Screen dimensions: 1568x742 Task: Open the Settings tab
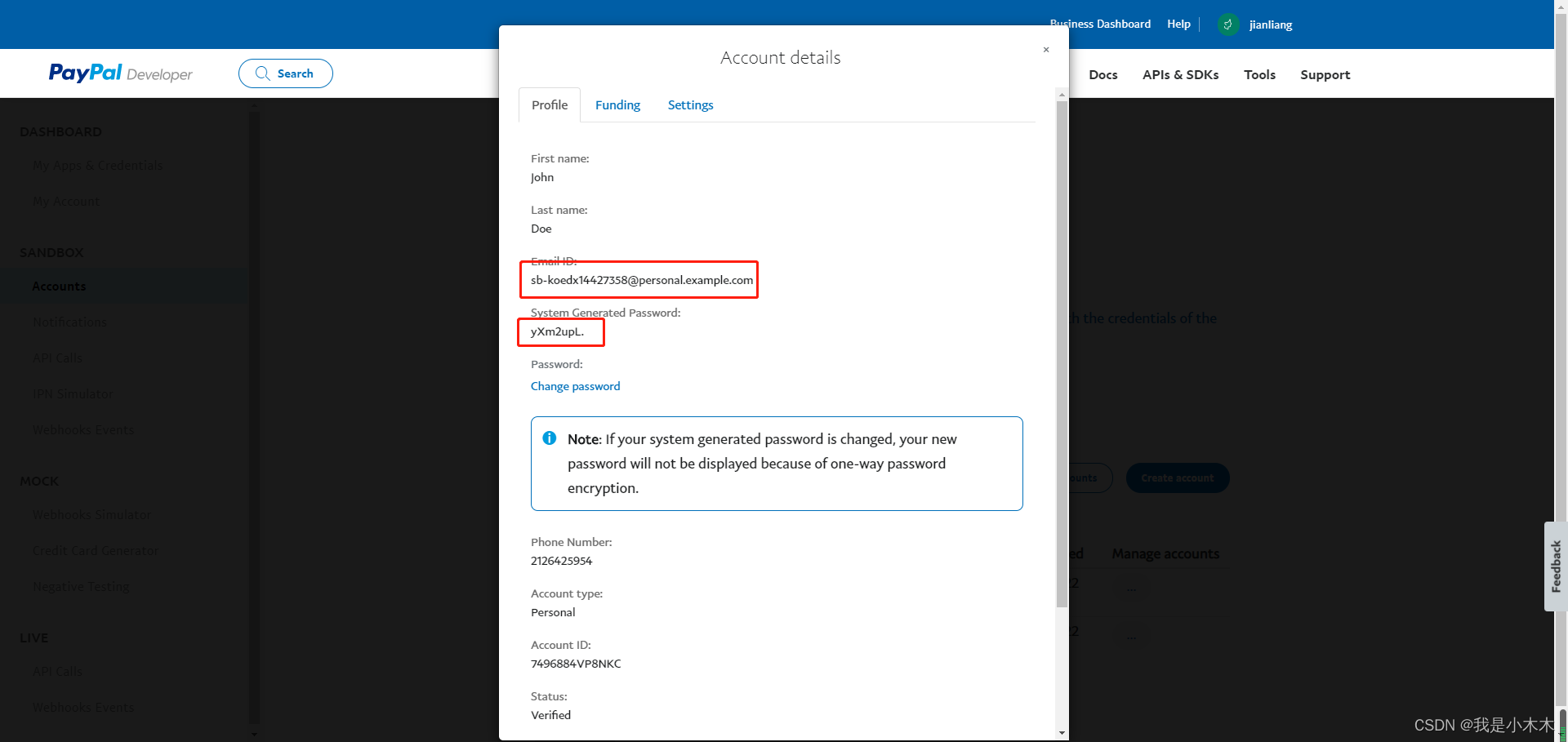pyautogui.click(x=690, y=105)
